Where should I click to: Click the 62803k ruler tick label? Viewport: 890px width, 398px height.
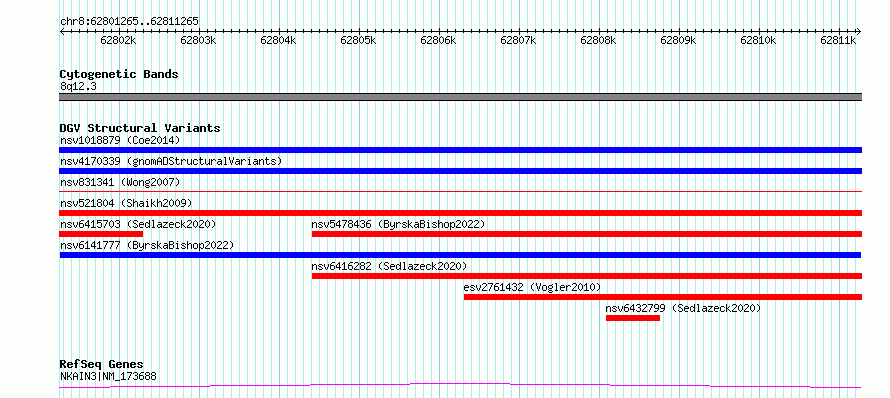[x=198, y=40]
